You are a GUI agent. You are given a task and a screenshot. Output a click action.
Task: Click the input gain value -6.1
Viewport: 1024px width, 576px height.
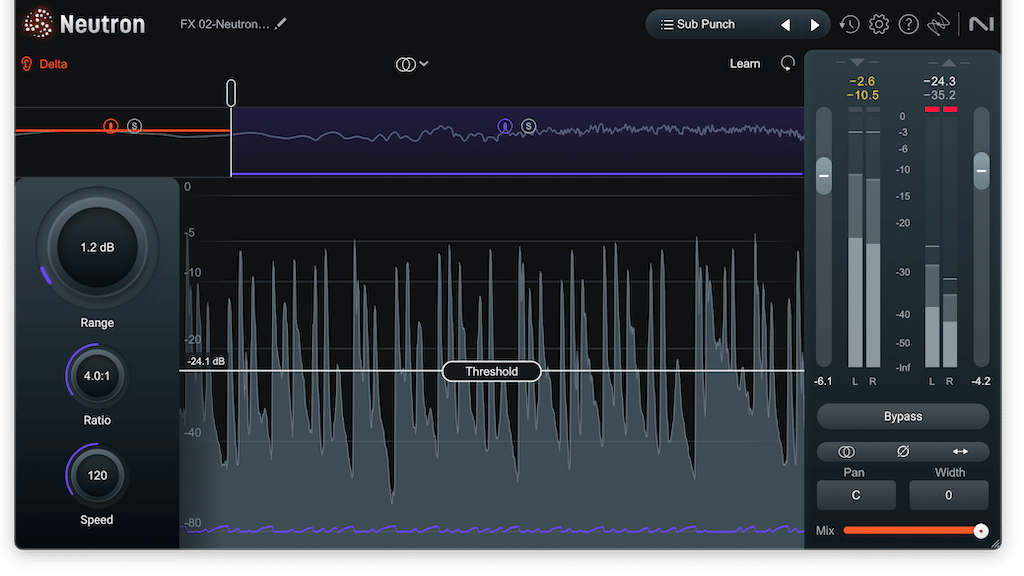click(x=823, y=381)
